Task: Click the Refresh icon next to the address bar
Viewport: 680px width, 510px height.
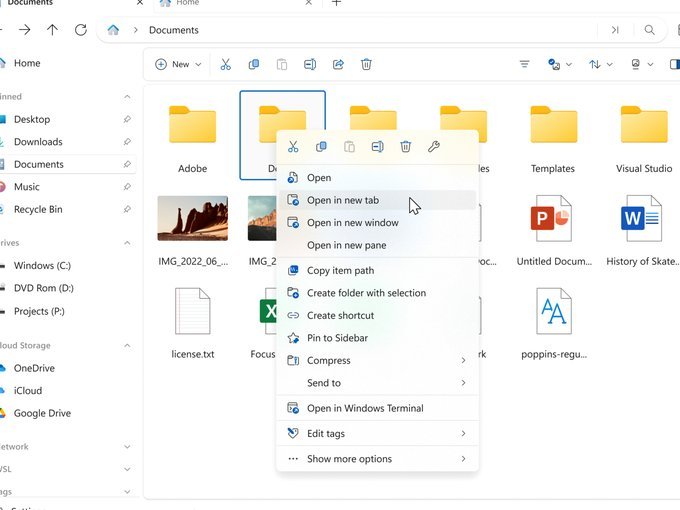Action: click(x=81, y=30)
